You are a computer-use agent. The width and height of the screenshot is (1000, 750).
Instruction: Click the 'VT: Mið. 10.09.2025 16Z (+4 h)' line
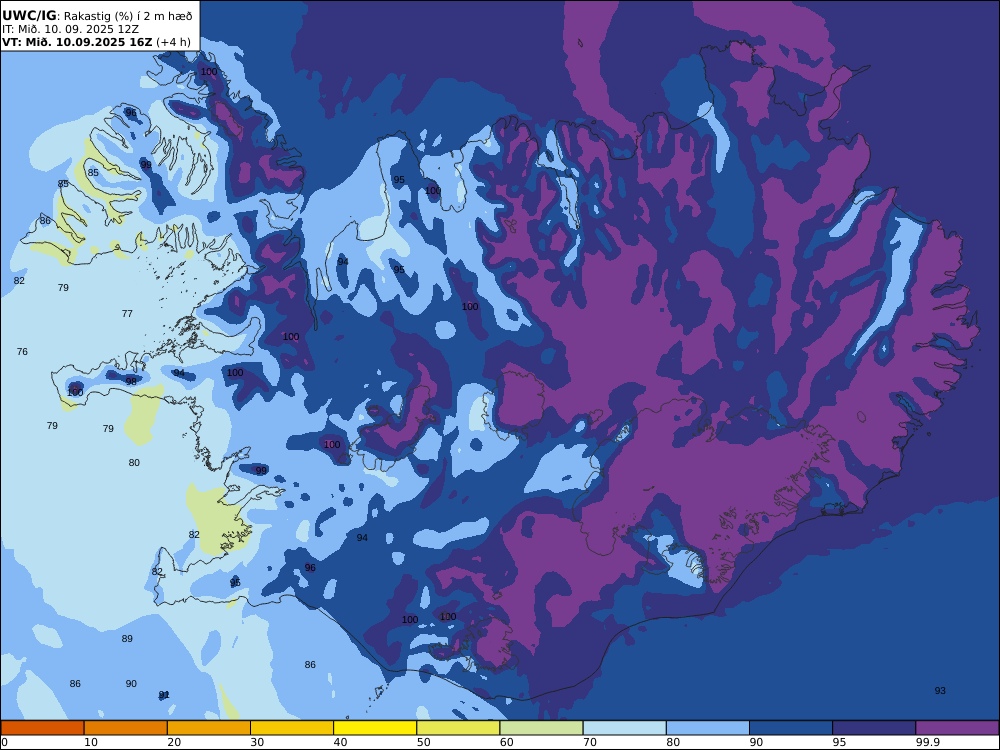(96, 42)
